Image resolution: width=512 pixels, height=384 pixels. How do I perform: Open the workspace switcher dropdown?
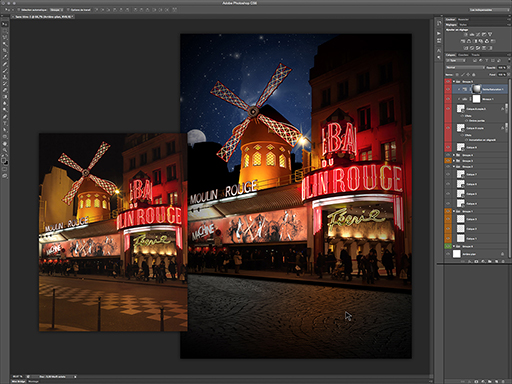coord(489,10)
